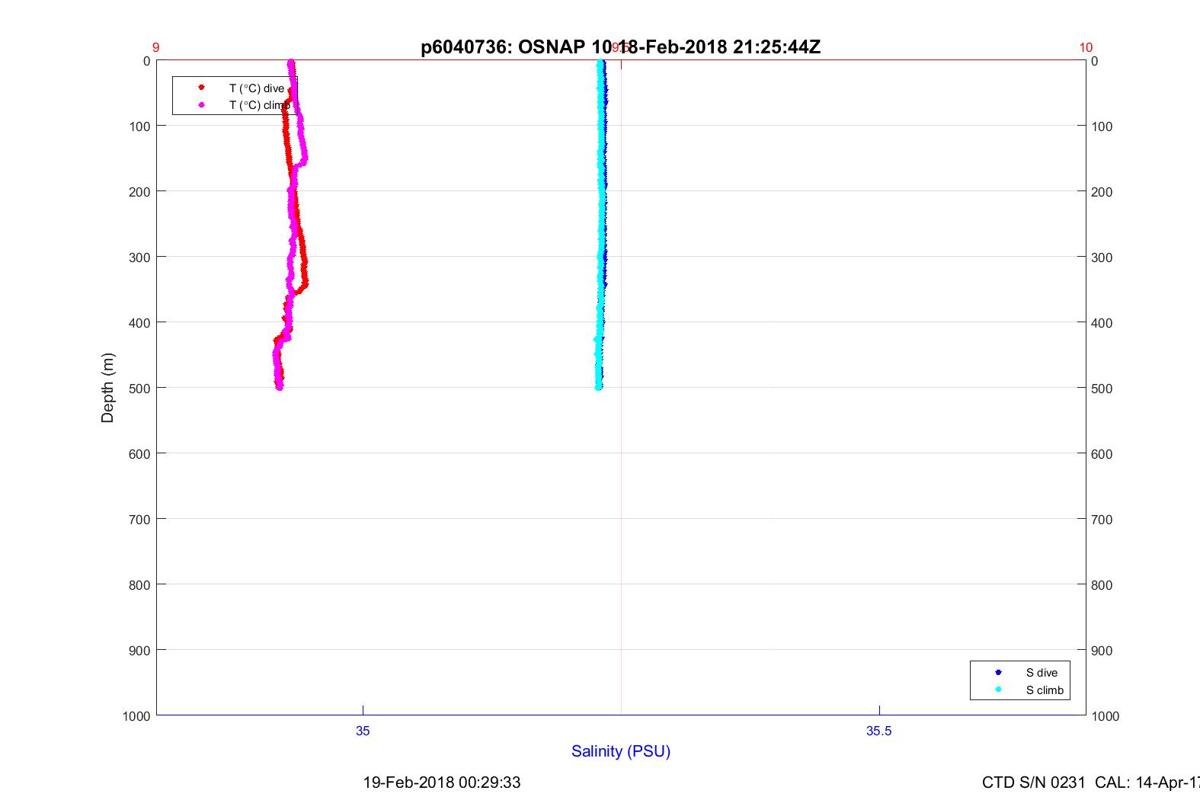
Task: Select the 'S climb' legend label
Action: [1045, 690]
